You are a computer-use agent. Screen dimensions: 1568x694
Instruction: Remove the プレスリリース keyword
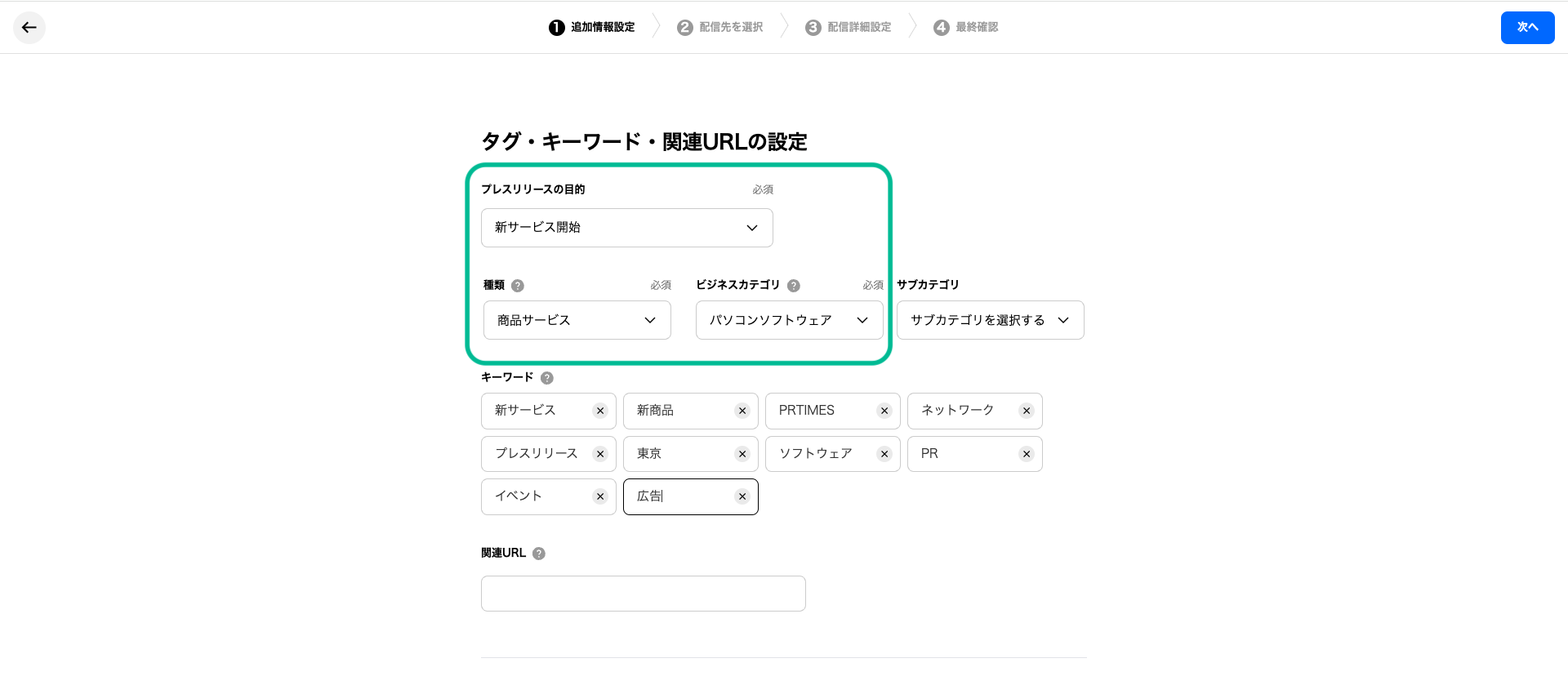(600, 454)
